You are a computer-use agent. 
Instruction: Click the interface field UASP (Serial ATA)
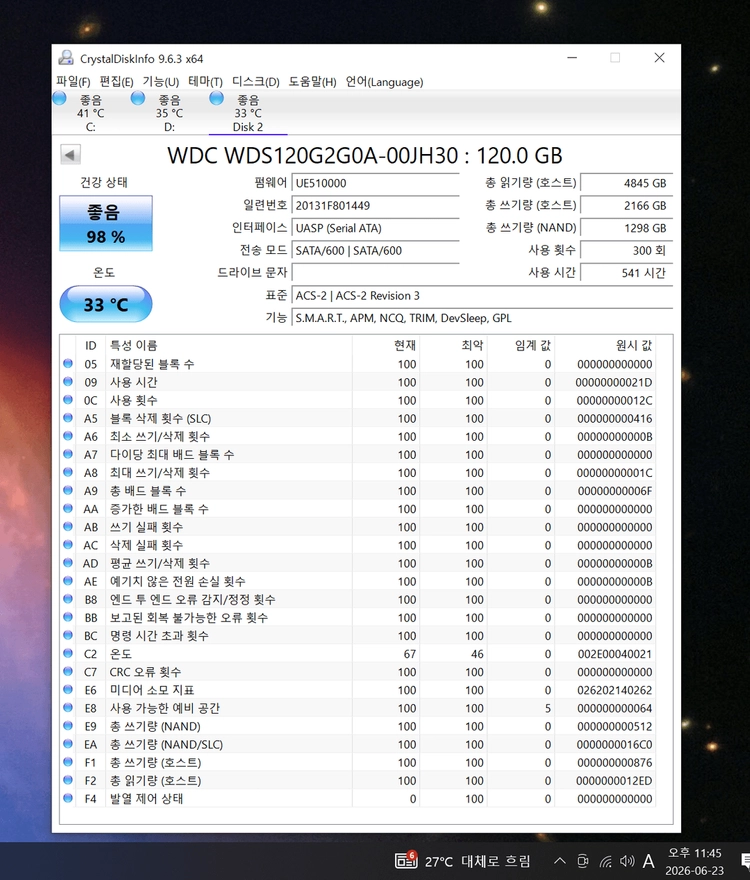click(376, 228)
